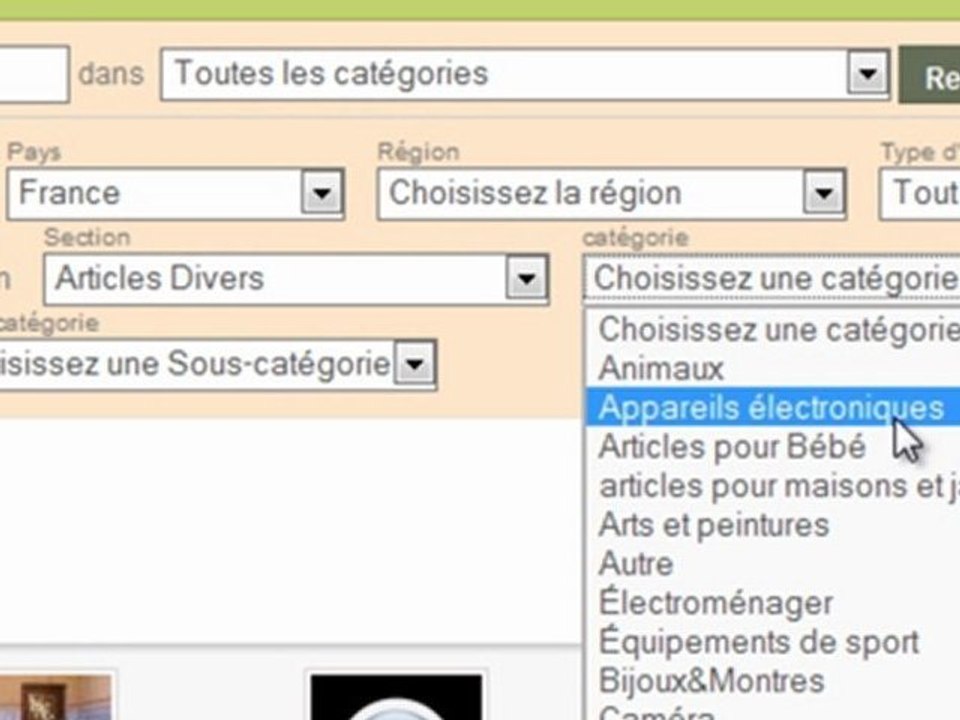Click the search keyword input field
The height and width of the screenshot is (720, 960).
[34, 74]
